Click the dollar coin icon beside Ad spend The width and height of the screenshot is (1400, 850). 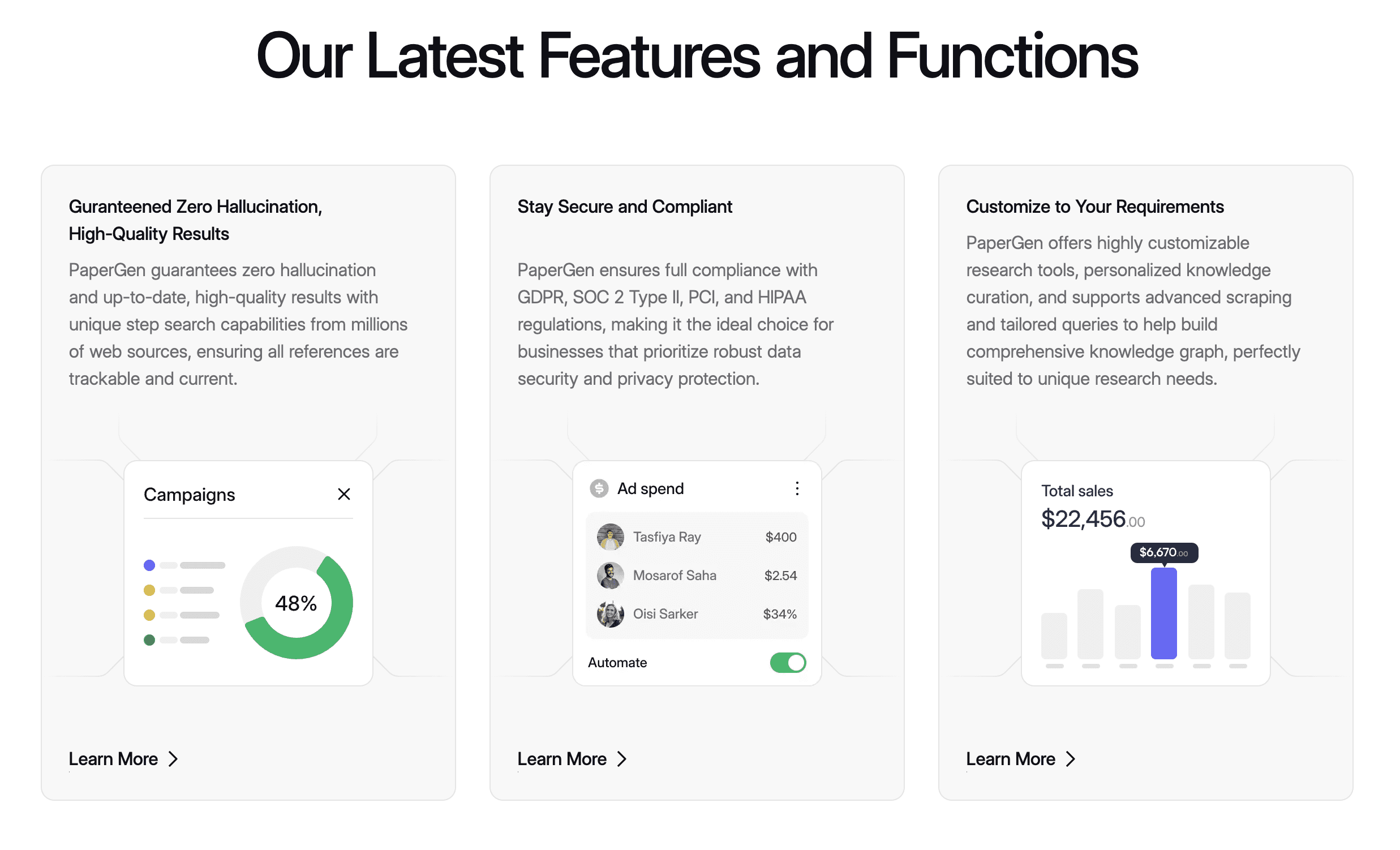pos(599,488)
